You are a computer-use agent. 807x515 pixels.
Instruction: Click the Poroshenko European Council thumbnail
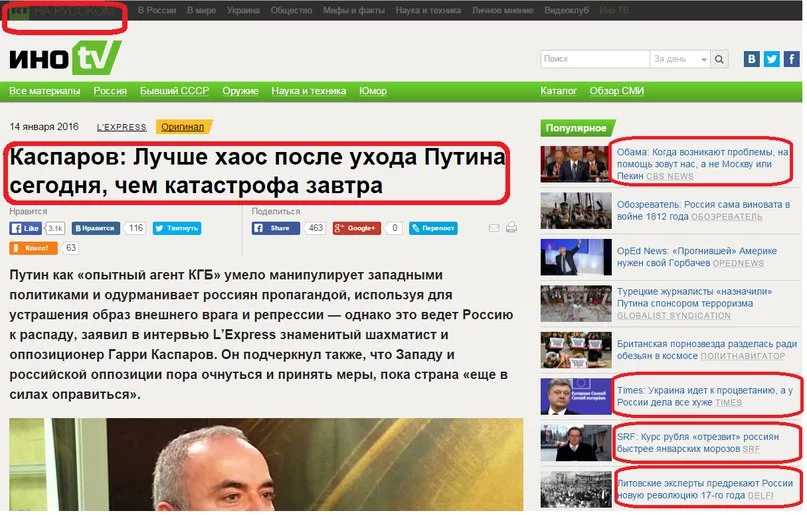[576, 396]
